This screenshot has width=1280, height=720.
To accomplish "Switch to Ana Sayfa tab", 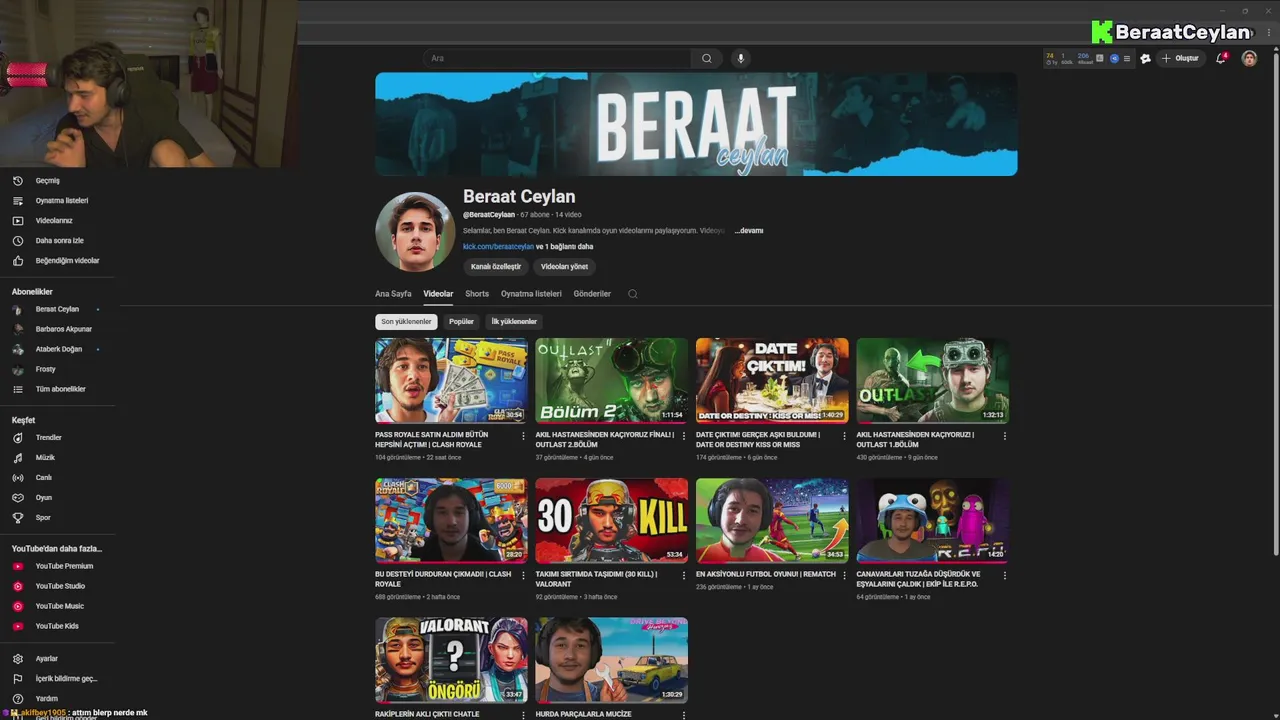I will pyautogui.click(x=393, y=294).
